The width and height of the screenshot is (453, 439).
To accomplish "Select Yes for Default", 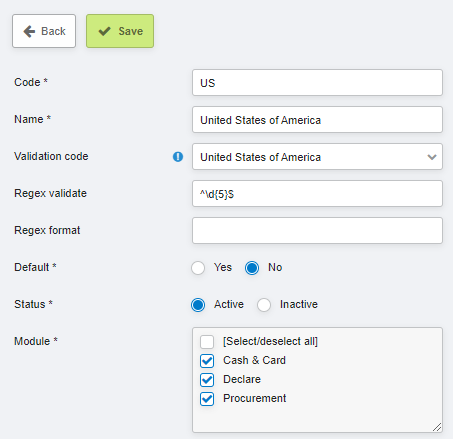I will click(x=198, y=268).
